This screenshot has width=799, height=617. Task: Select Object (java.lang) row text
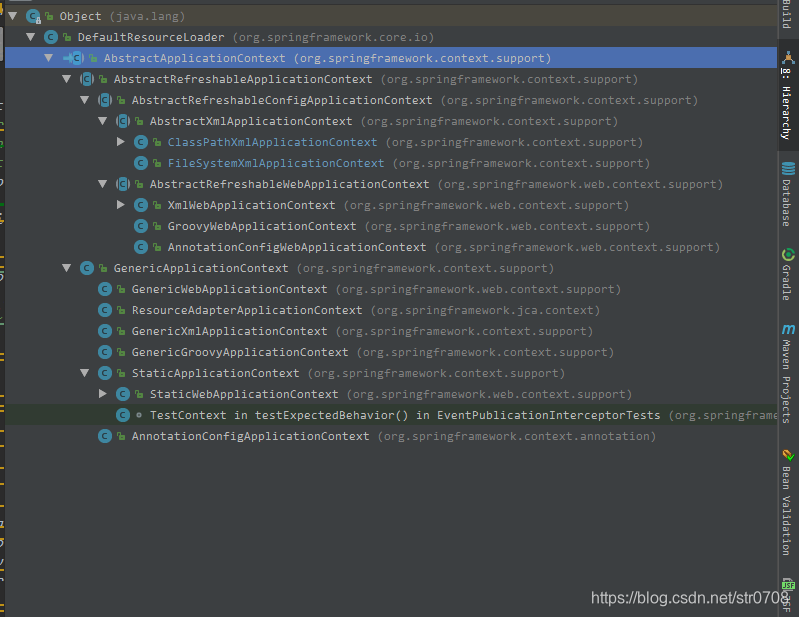(122, 16)
